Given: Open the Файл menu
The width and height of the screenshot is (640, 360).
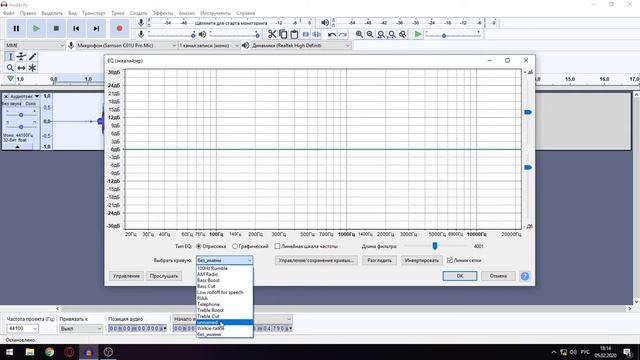Looking at the screenshot, I should tap(9, 13).
